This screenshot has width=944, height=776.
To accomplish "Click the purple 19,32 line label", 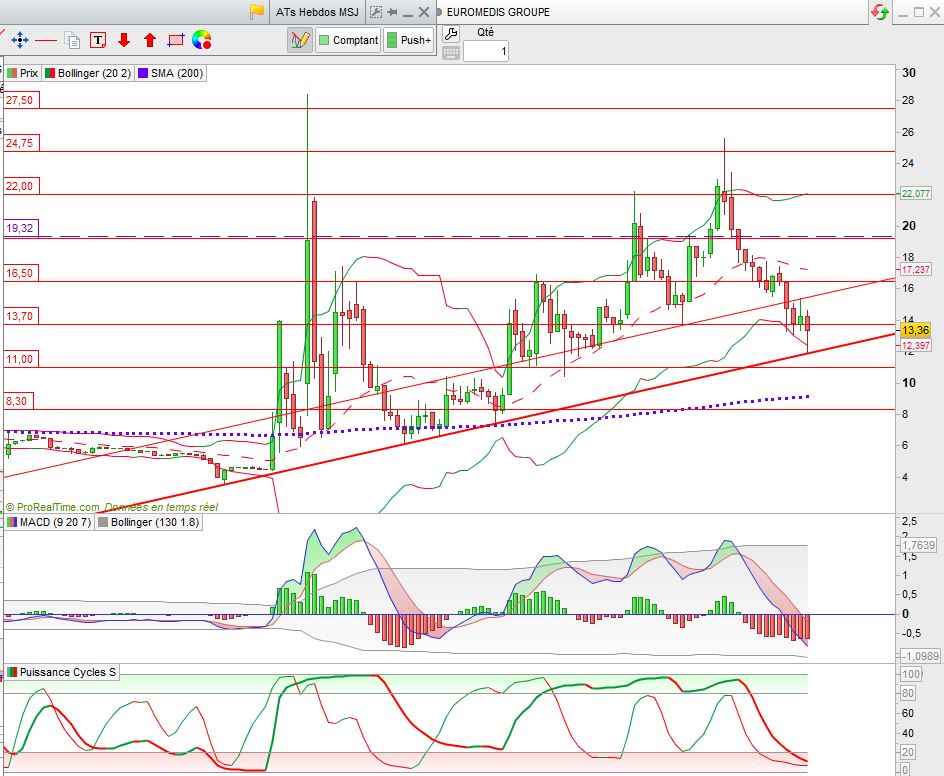I will click(x=20, y=228).
